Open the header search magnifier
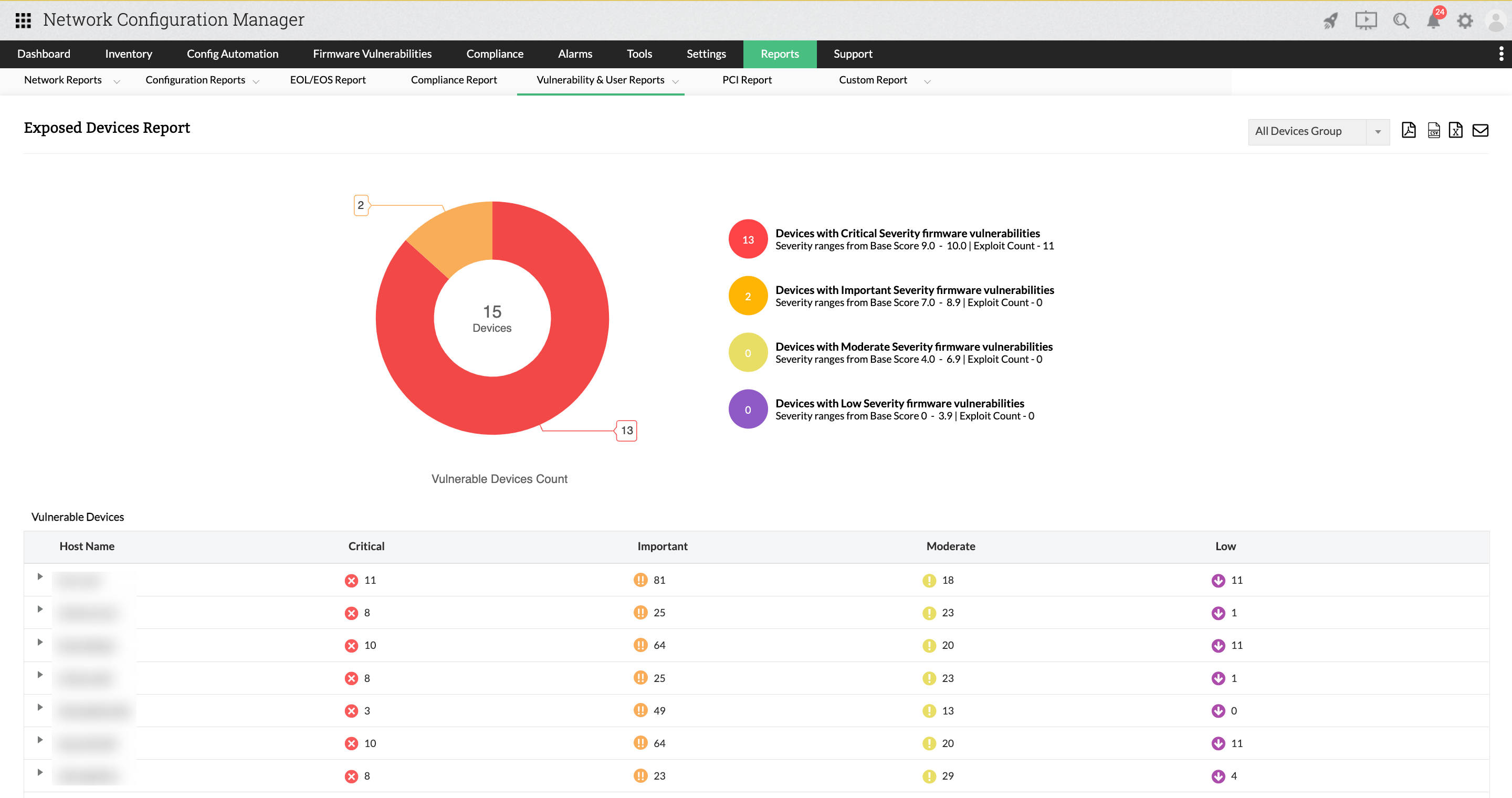 coord(1401,21)
